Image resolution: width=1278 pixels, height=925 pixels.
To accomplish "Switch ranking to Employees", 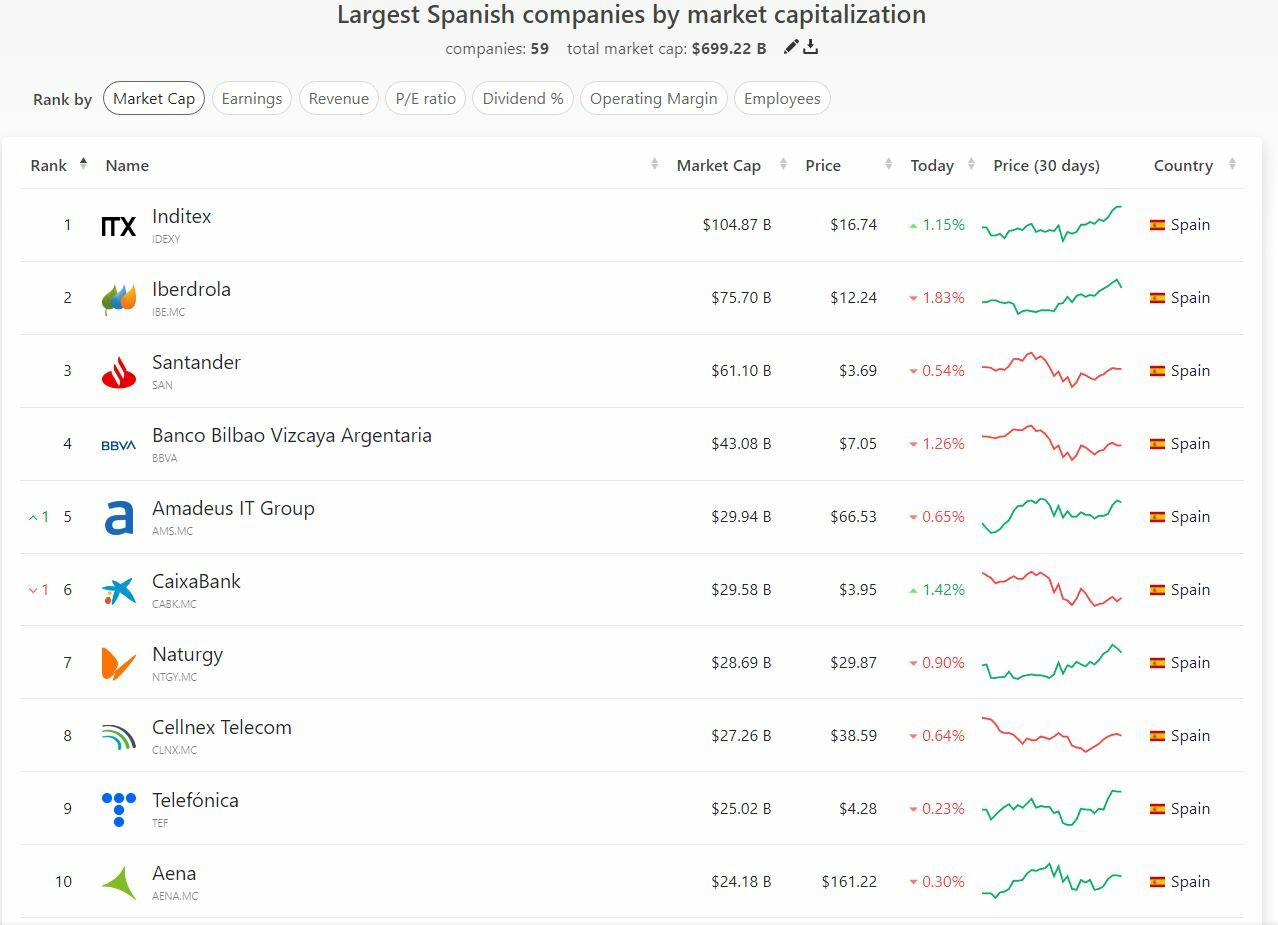I will [782, 98].
